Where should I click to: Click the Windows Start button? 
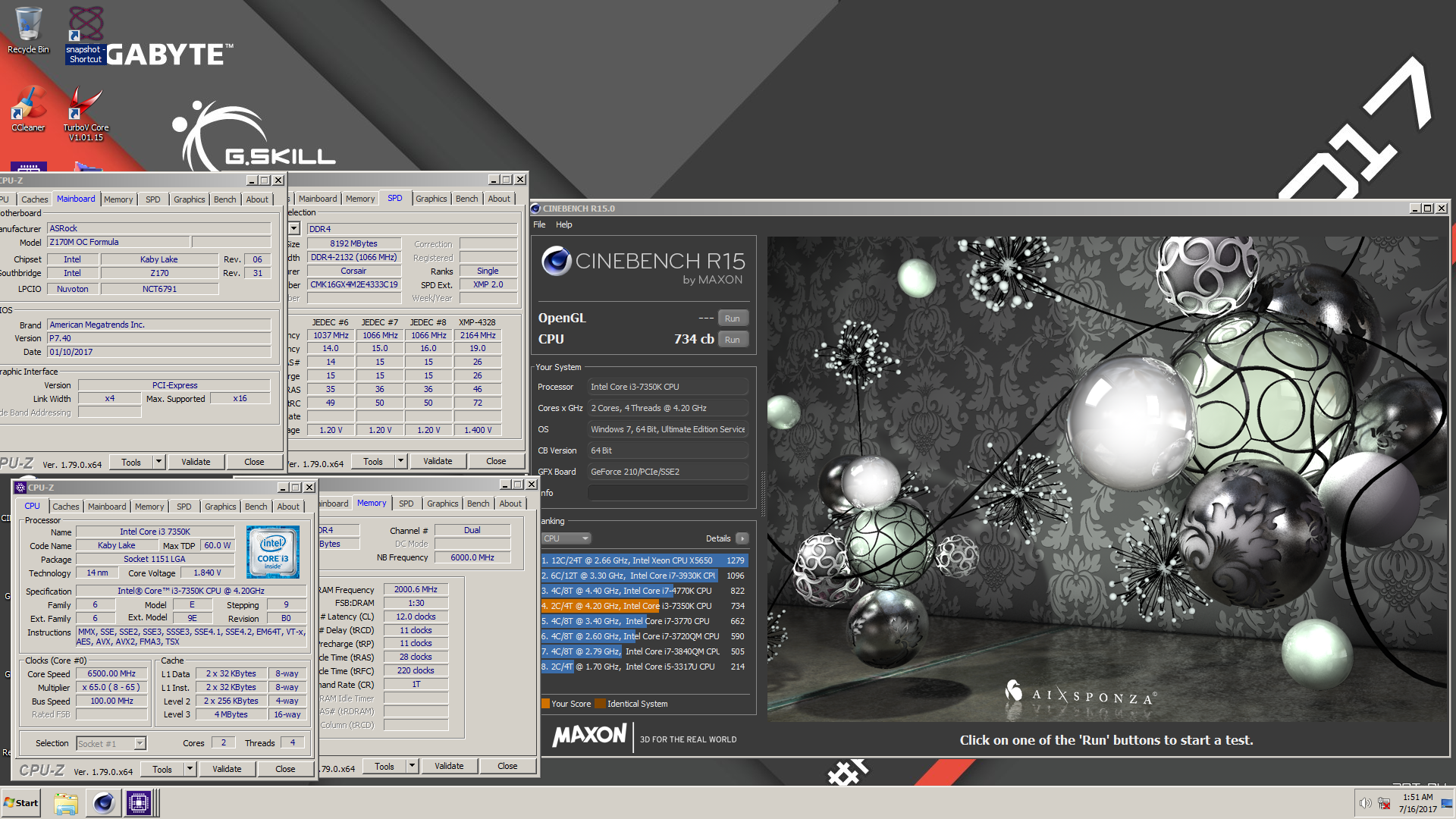21,803
